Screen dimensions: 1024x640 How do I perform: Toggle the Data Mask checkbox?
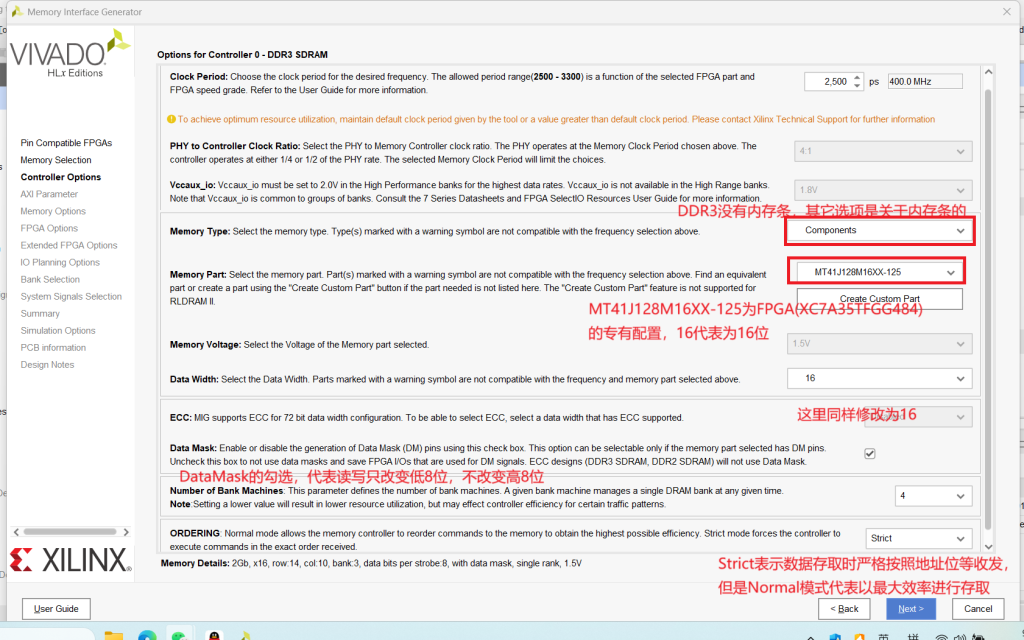point(869,453)
